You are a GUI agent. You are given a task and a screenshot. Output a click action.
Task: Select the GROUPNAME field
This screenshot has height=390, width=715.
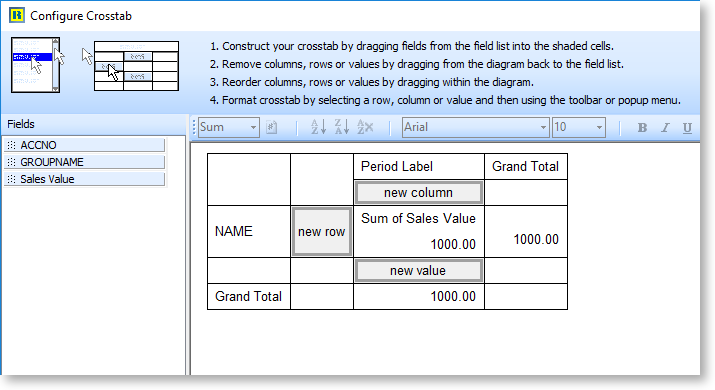85,162
